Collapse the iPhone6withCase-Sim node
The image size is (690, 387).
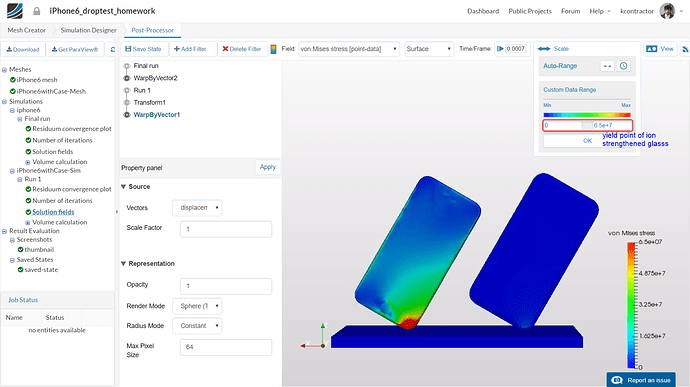click(12, 171)
